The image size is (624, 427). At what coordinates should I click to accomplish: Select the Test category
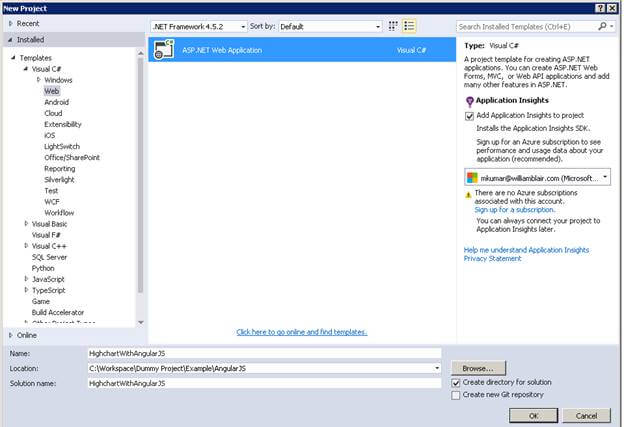pos(51,191)
